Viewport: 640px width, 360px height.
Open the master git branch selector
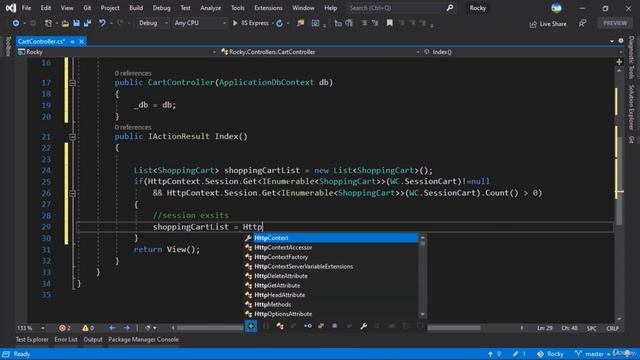coord(593,354)
